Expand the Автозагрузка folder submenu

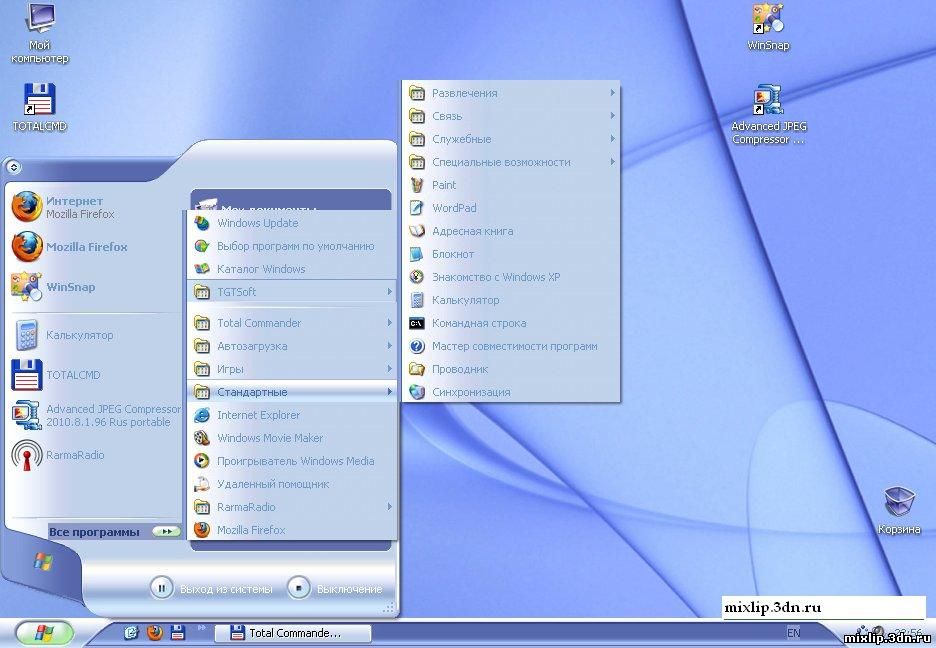[291, 346]
